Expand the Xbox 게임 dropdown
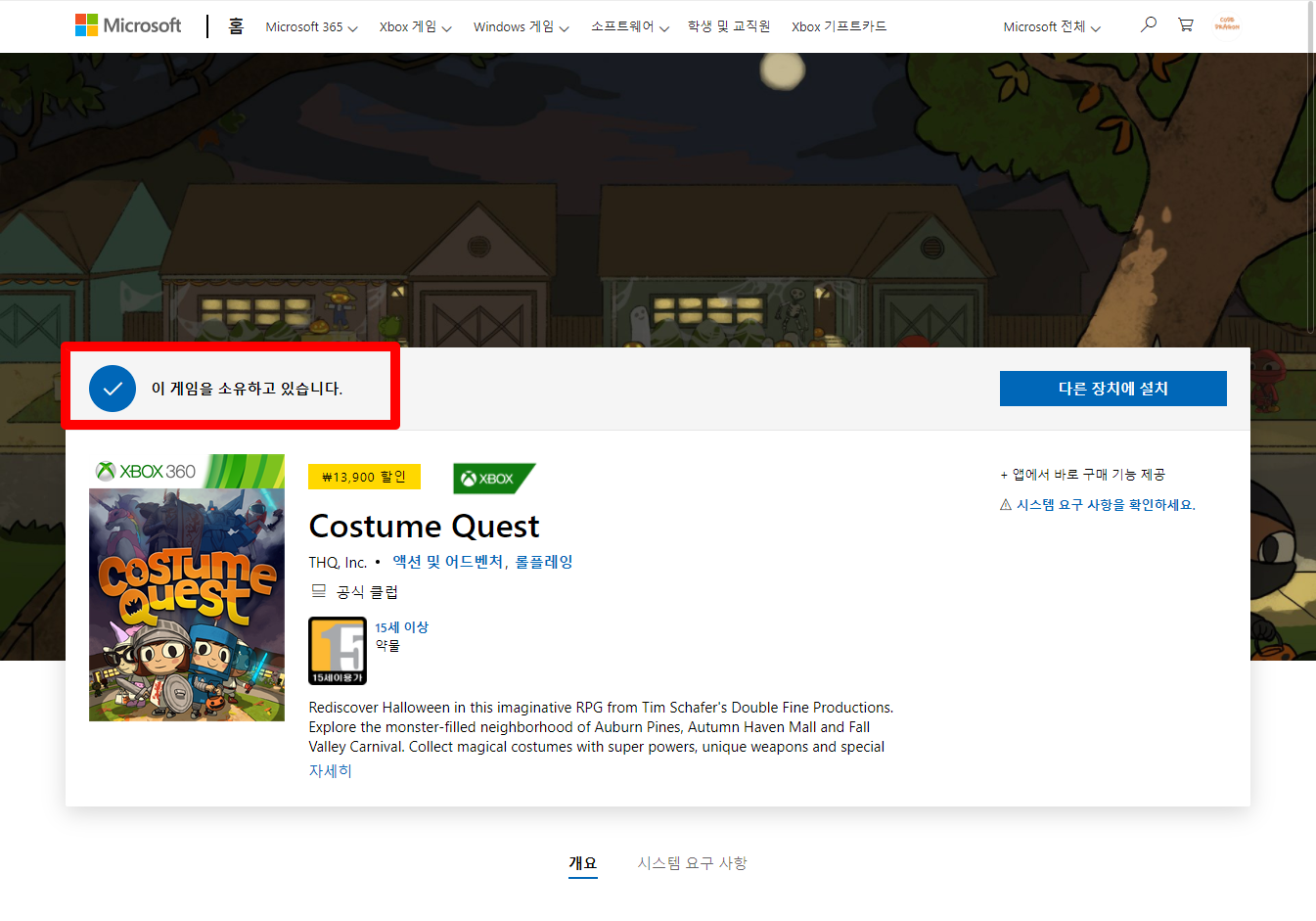 [415, 27]
